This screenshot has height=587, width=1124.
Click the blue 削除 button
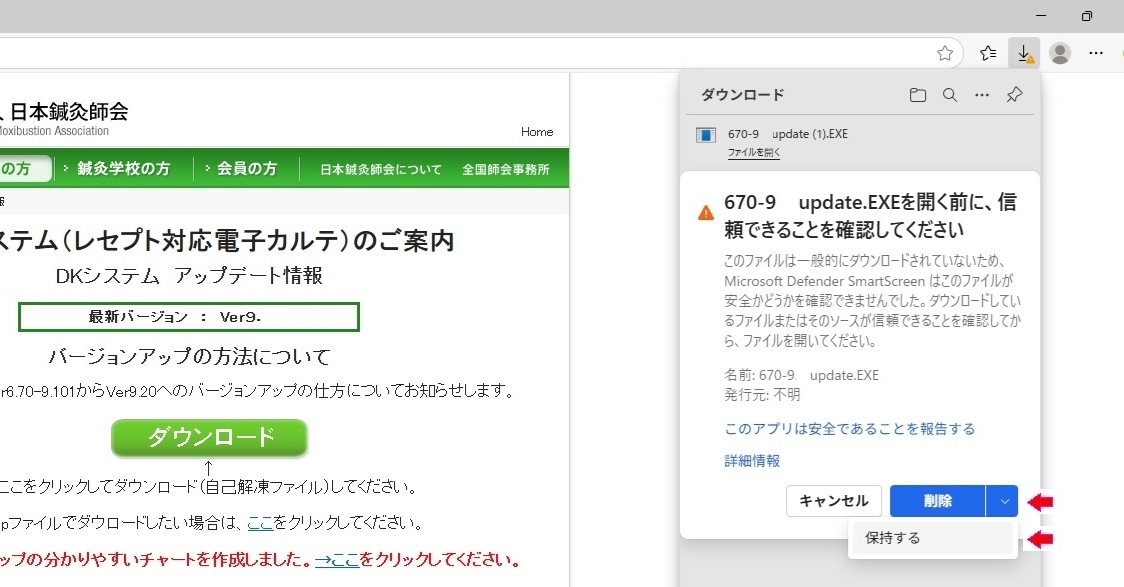point(937,501)
